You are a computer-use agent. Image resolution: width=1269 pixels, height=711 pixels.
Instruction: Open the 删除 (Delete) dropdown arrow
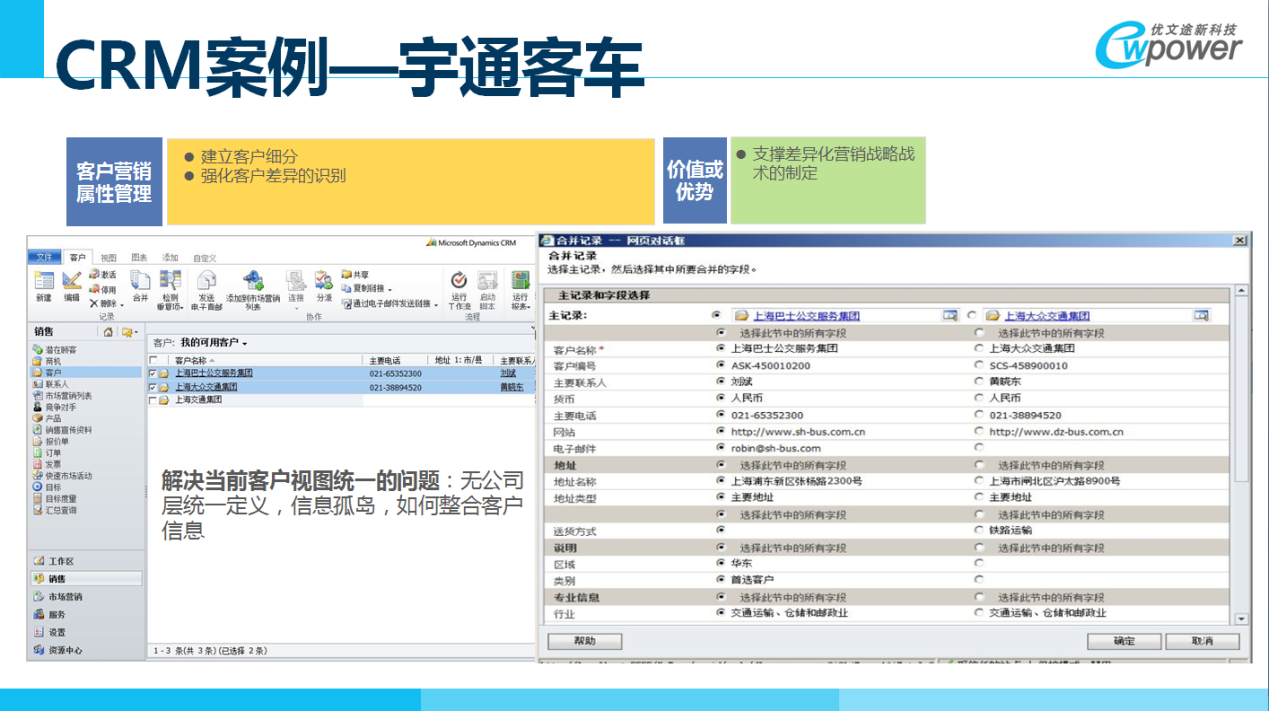click(121, 304)
